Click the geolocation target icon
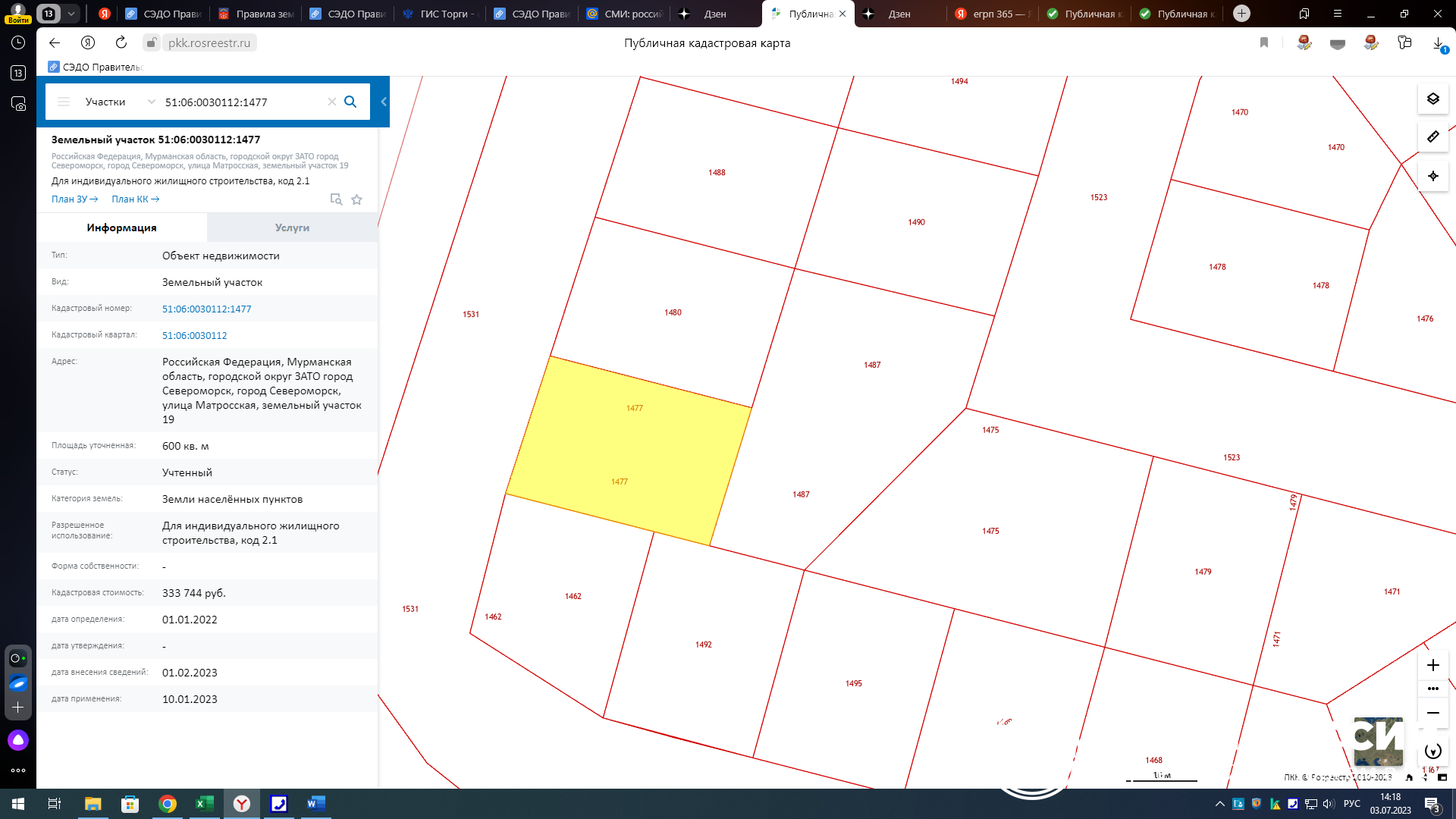Screen dimensions: 1456x819 click(1432, 176)
